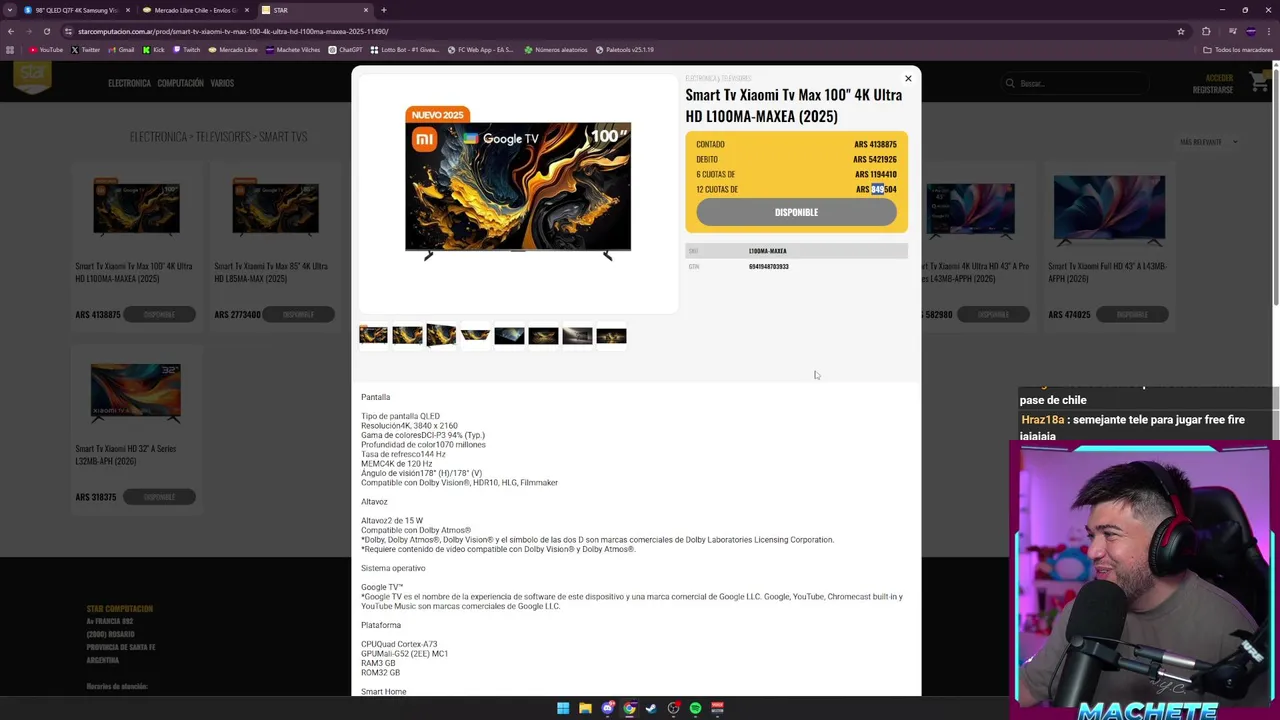Click the page vertical scrollbar
1280x720 pixels.
[1275, 185]
